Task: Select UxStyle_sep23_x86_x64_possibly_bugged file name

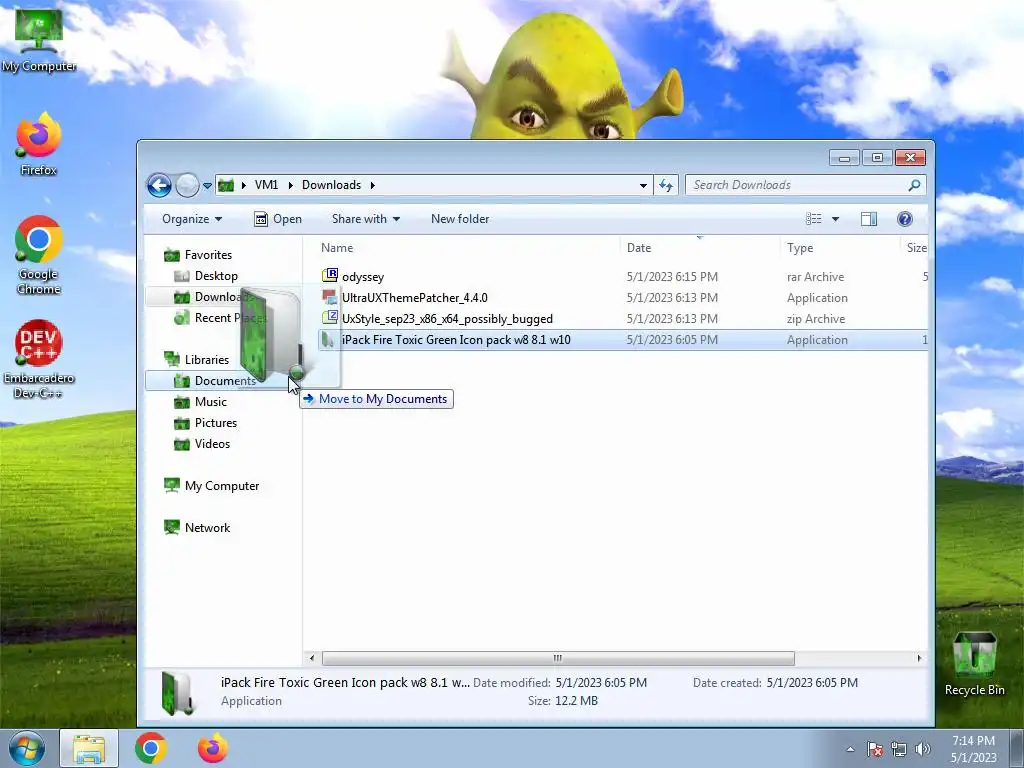Action: pyautogui.click(x=447, y=319)
